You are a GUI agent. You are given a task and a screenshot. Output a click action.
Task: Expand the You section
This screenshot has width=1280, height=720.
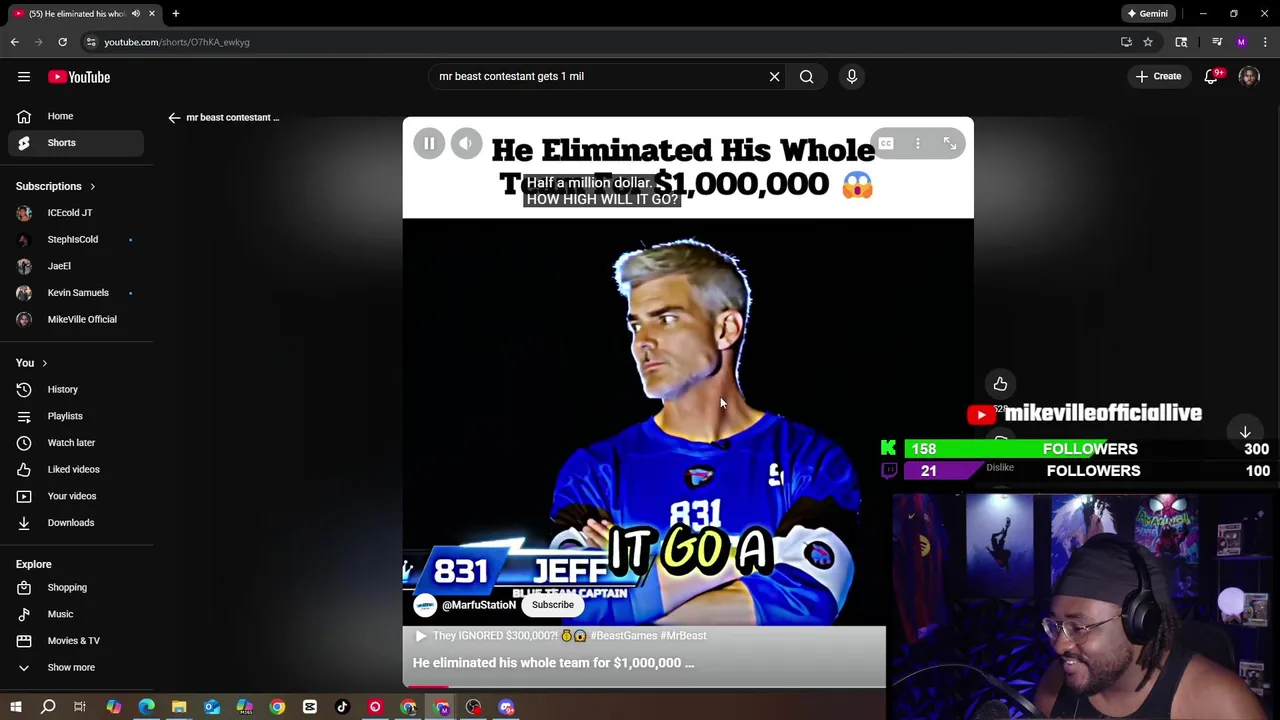tap(32, 363)
